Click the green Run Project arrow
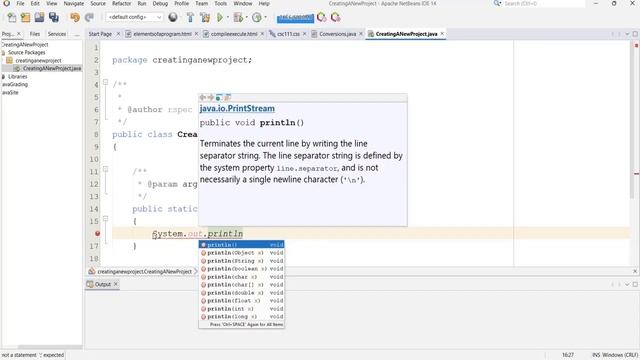Image resolution: width=640 pixels, height=360 pixels. coord(220,17)
